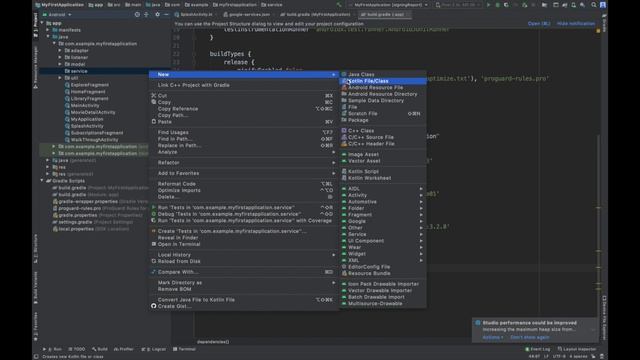The width and height of the screenshot is (640, 360).
Task: Click Multisource-Drawable entry icon
Action: tap(344, 304)
